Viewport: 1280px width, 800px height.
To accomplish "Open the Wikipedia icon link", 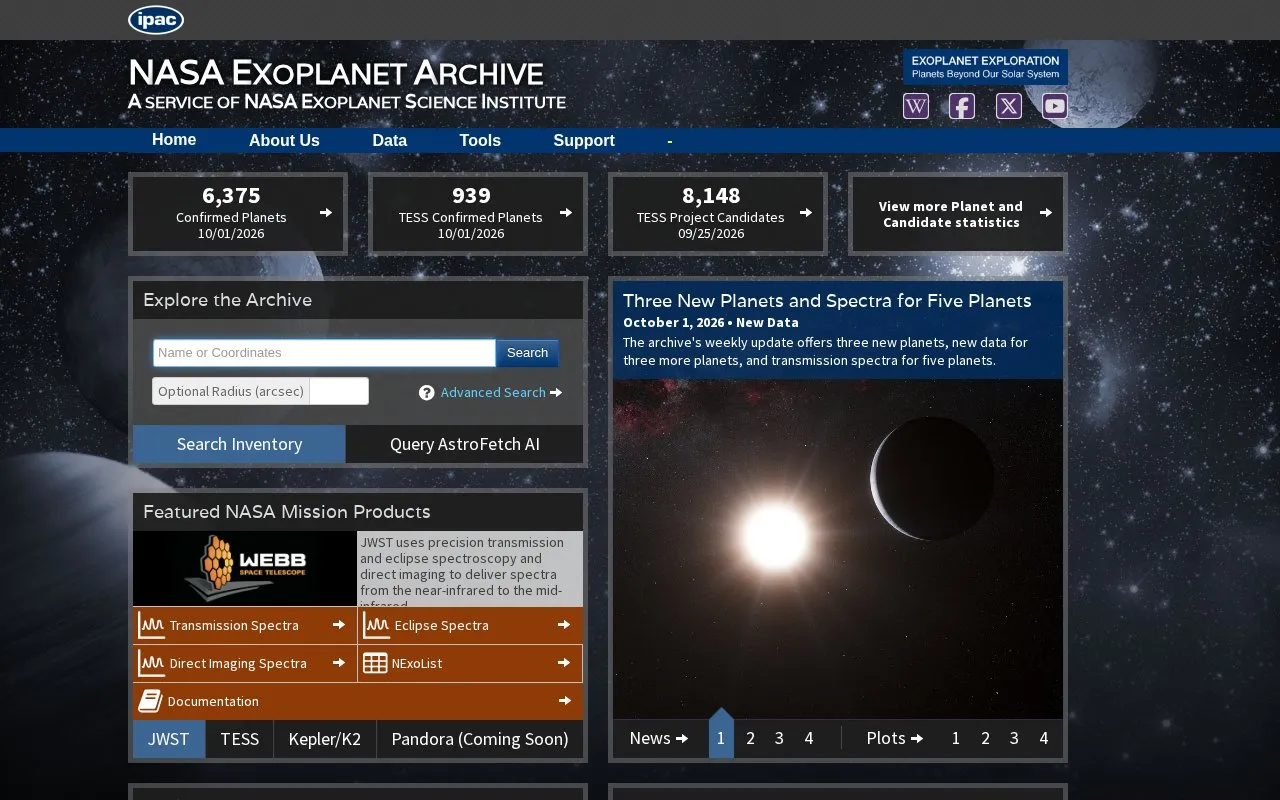I will (x=916, y=106).
